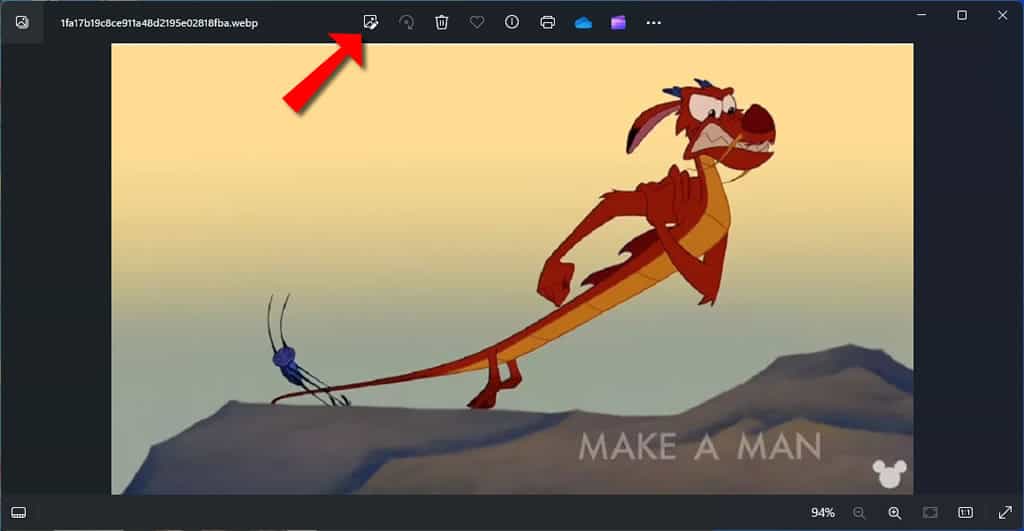Image resolution: width=1024 pixels, height=531 pixels.
Task: Click the 94% zoom level value
Action: point(823,513)
